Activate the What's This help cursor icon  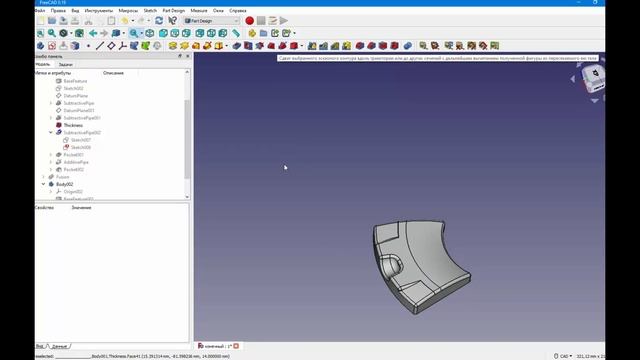pos(172,20)
